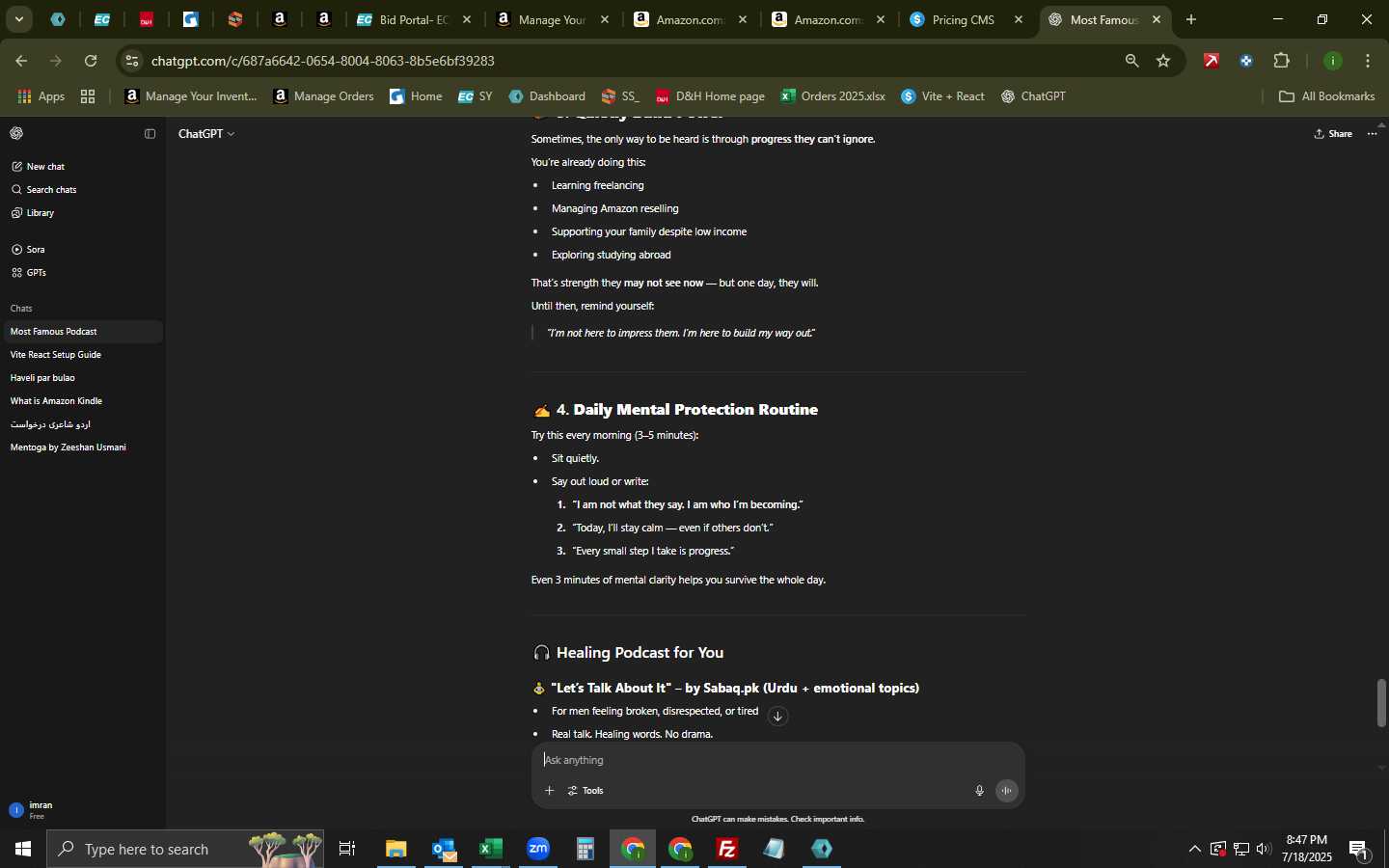The height and width of the screenshot is (868, 1389).
Task: Click the red arrow extension icon
Action: point(1212,61)
